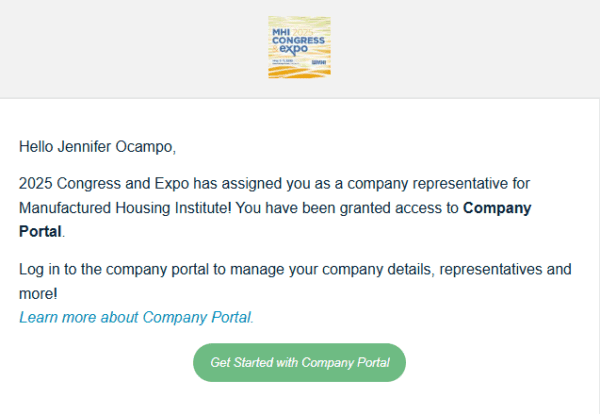
Task: Open the Learn more about Company Portal link
Action: [x=136, y=317]
